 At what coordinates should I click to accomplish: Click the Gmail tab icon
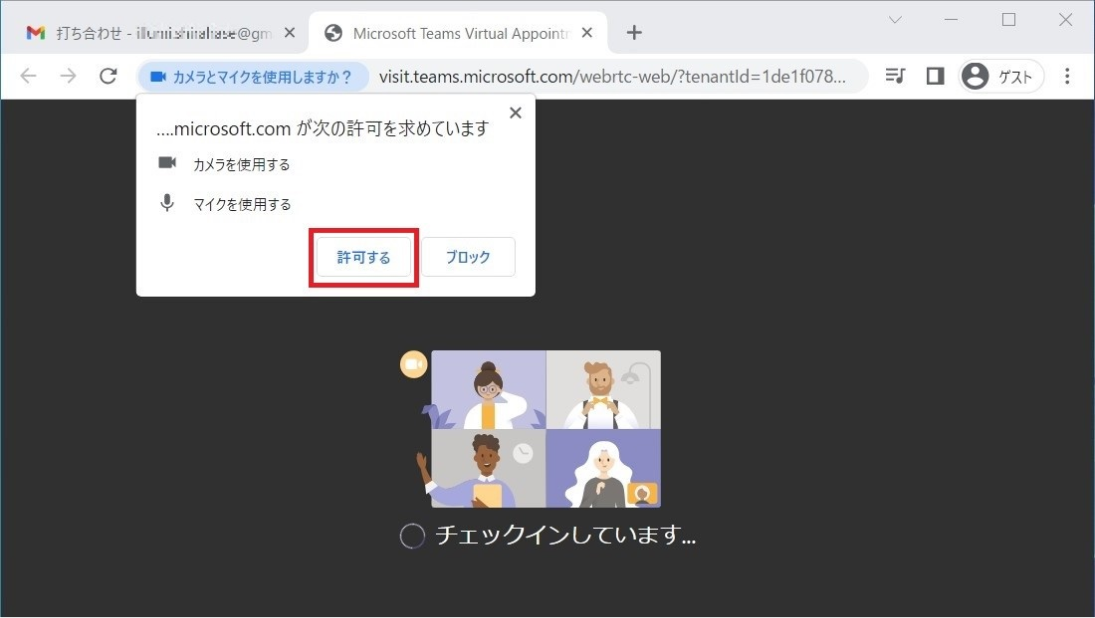[36, 33]
